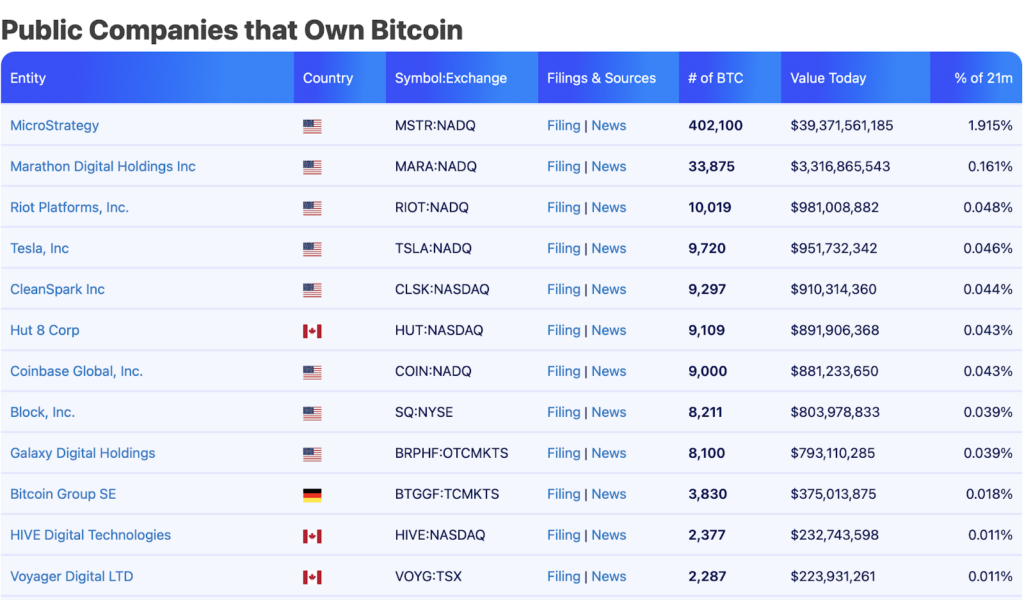1024x600 pixels.
Task: Click the US flag in the Tesla row
Action: (312, 249)
